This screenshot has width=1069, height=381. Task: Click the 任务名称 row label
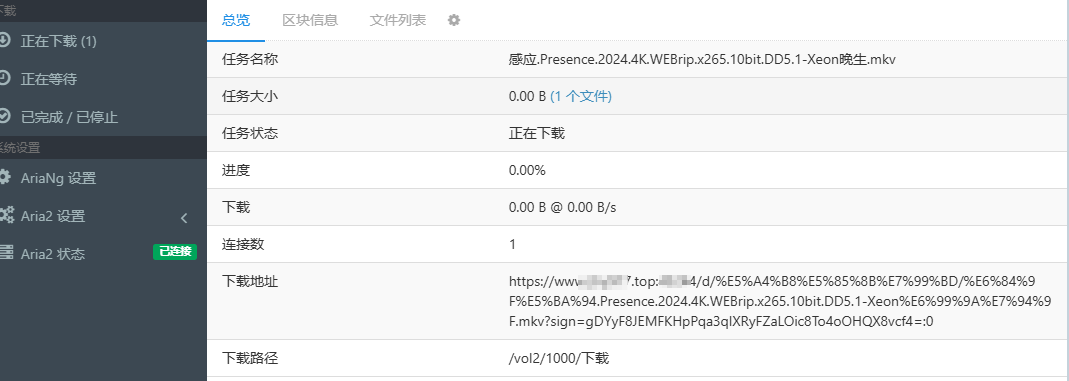[250, 59]
